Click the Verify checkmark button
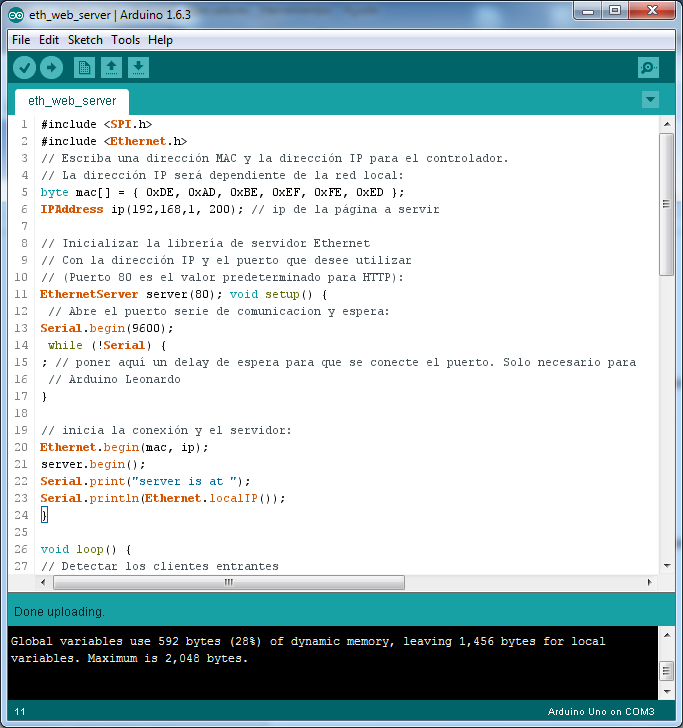Viewport: 683px width, 728px height. pos(25,68)
